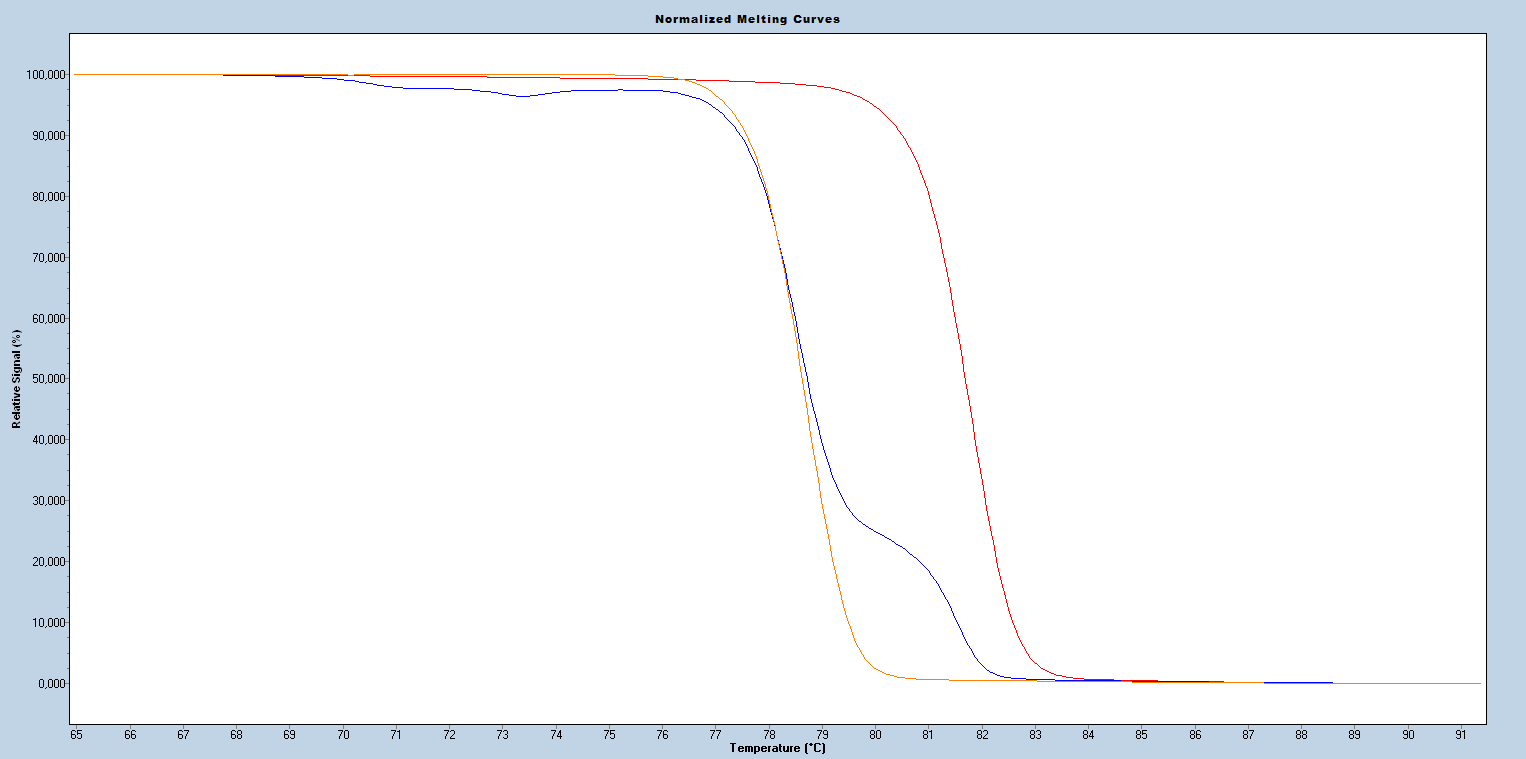
Task: Click the '71' tick on the temperature axis
Action: [396, 735]
